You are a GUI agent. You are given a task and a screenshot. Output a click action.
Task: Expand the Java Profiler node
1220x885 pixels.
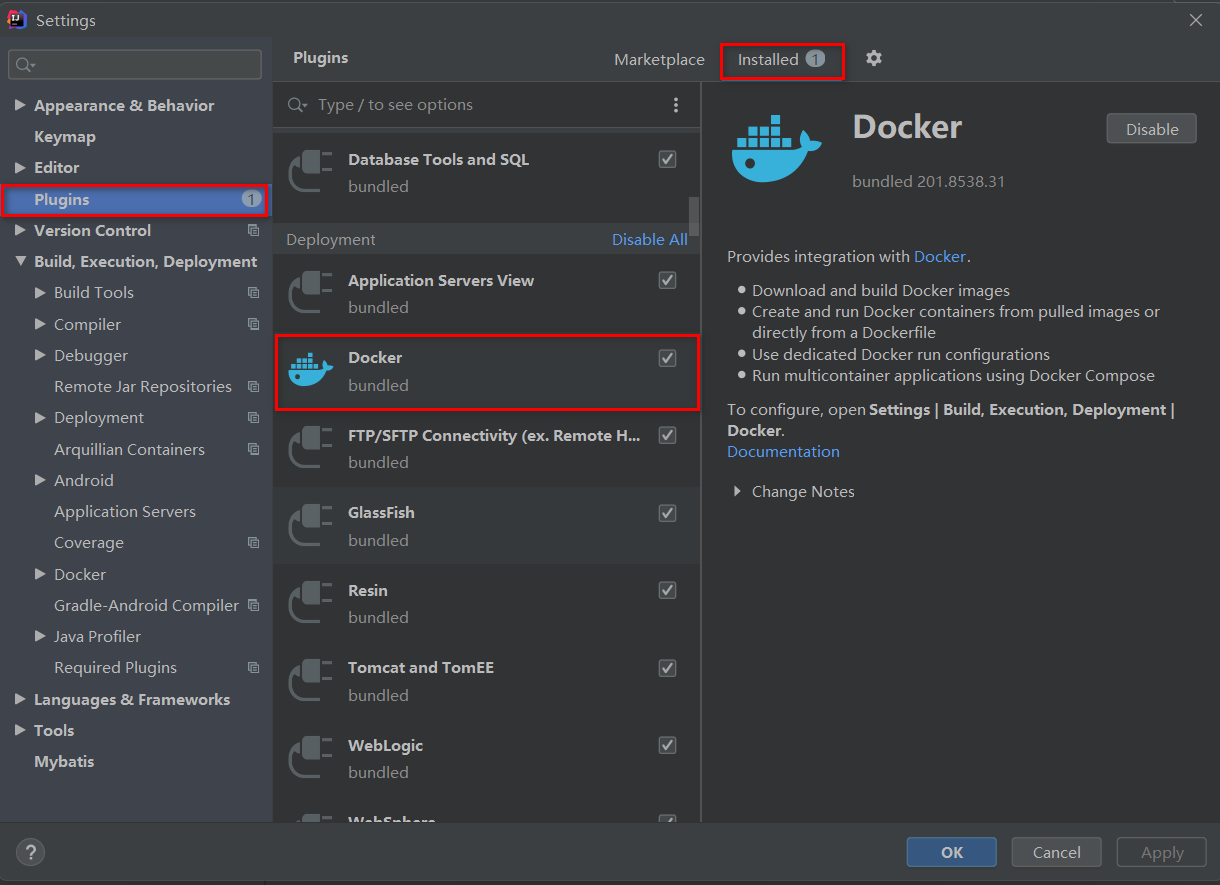[x=40, y=636]
